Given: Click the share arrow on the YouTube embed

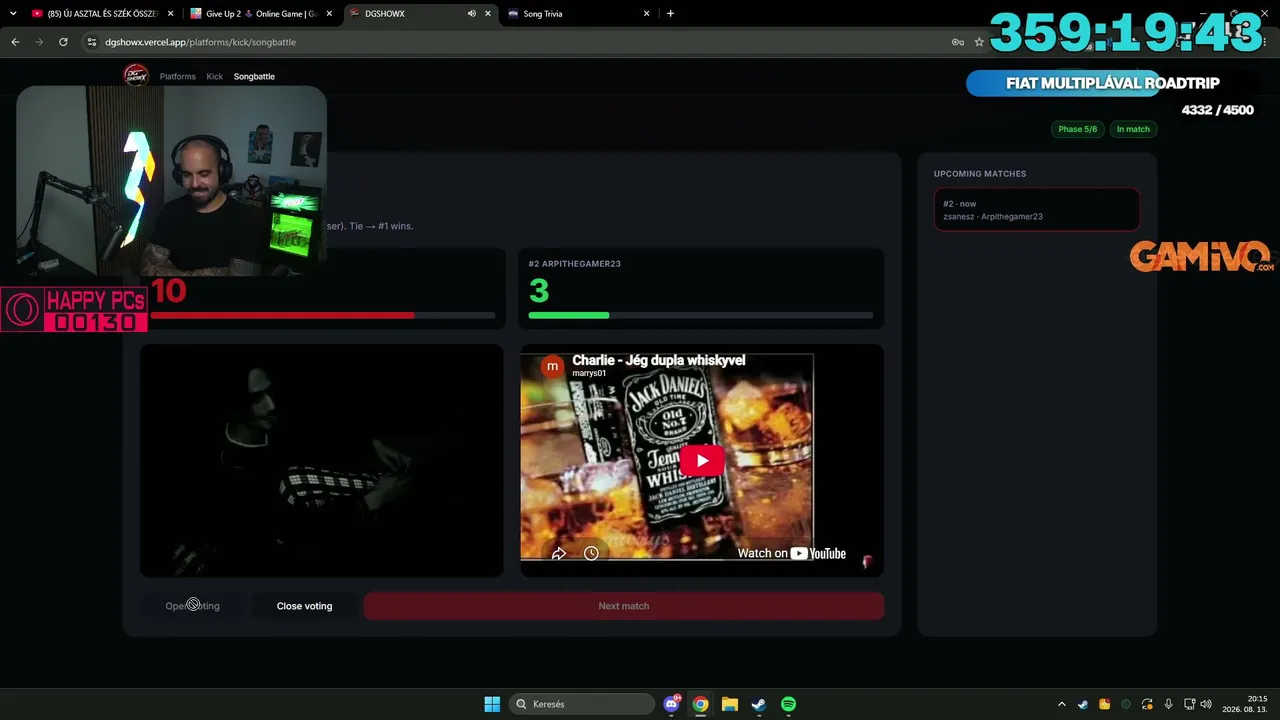Looking at the screenshot, I should pos(559,553).
